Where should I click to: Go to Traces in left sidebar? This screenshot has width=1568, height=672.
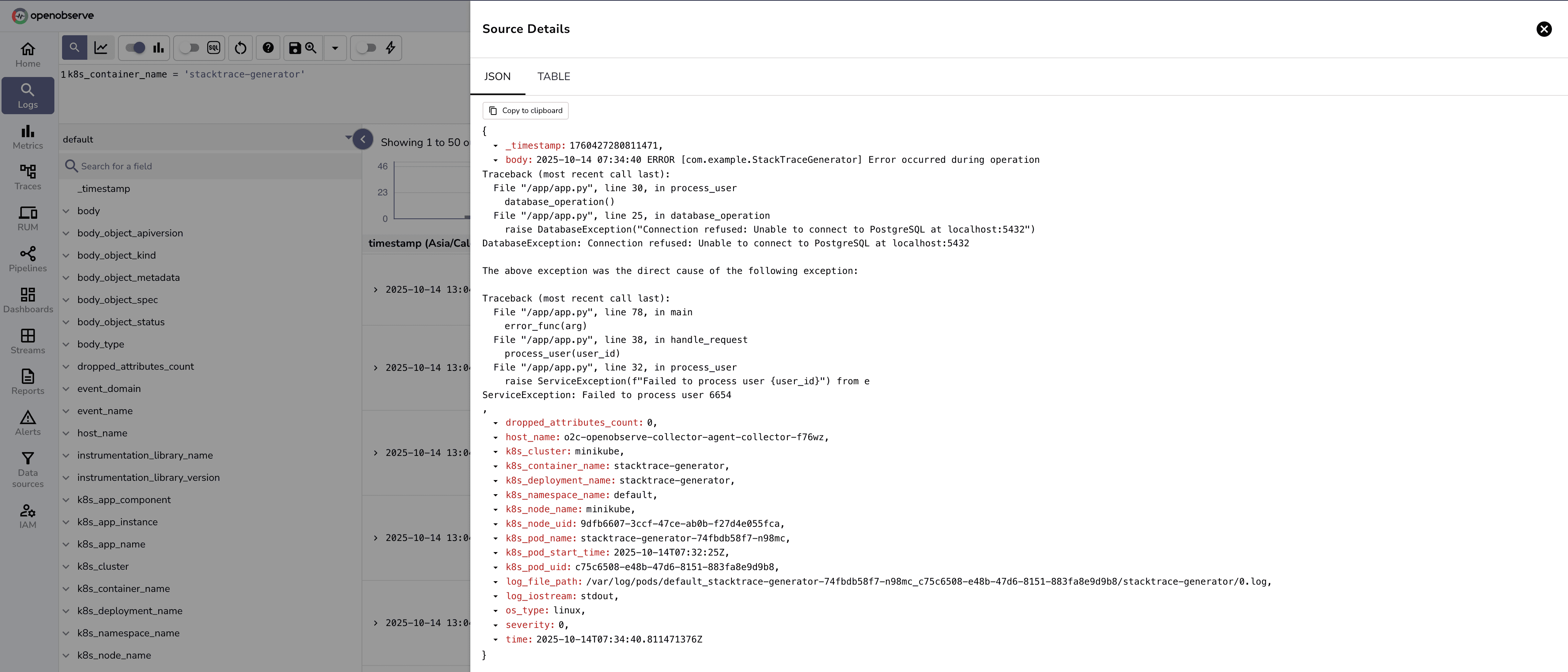(x=28, y=177)
